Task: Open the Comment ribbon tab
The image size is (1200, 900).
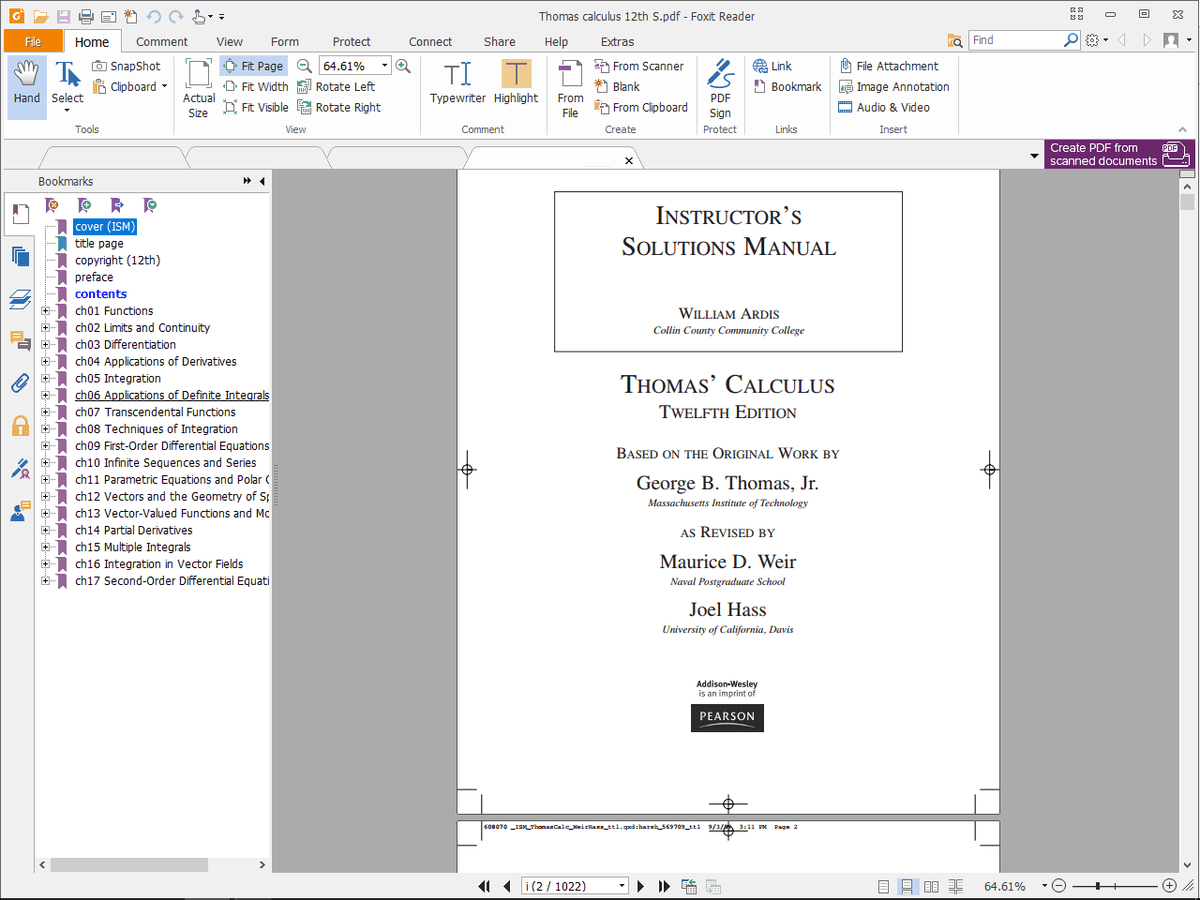Action: click(x=161, y=42)
